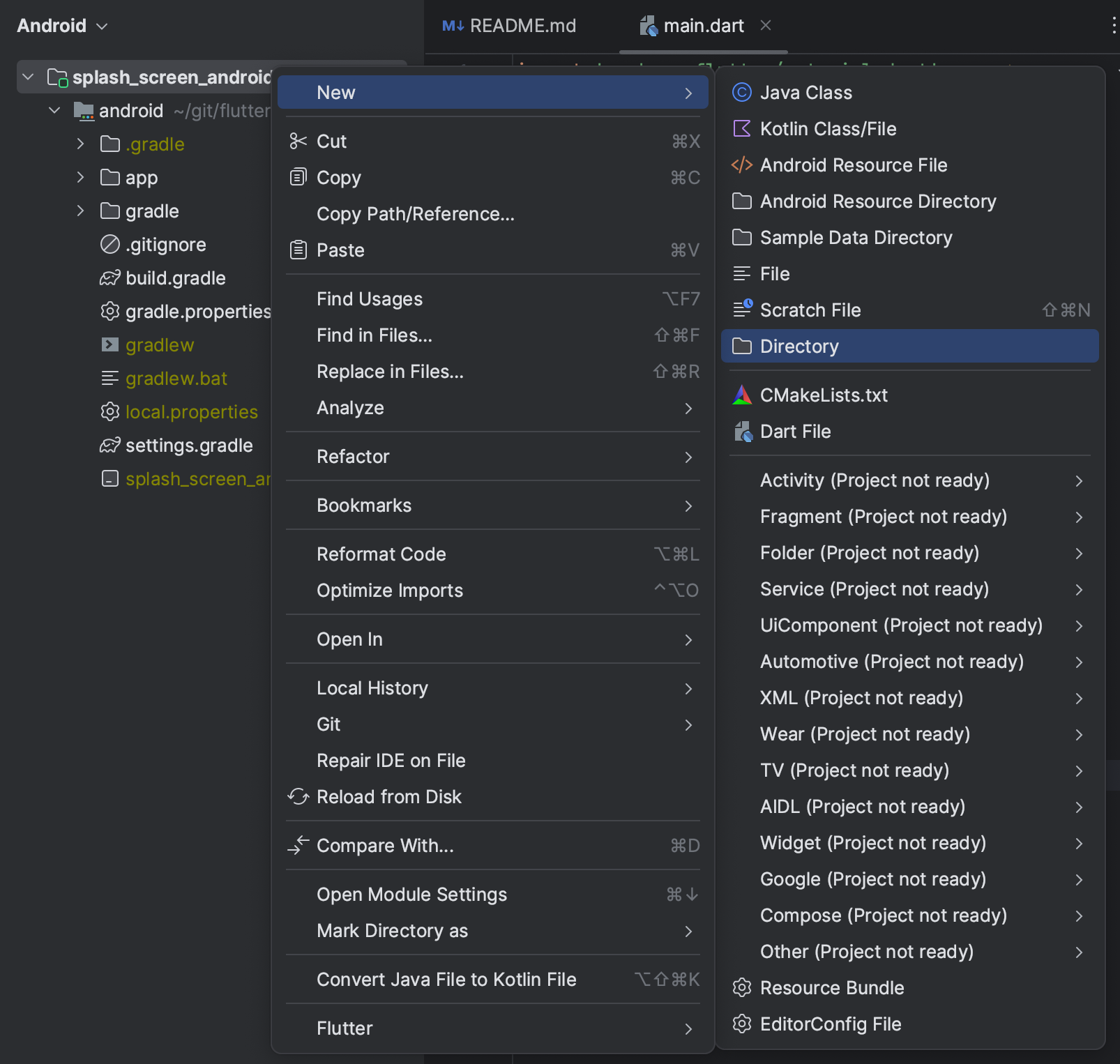1120x1064 pixels.
Task: Click the android module folder icon
Action: [x=84, y=111]
